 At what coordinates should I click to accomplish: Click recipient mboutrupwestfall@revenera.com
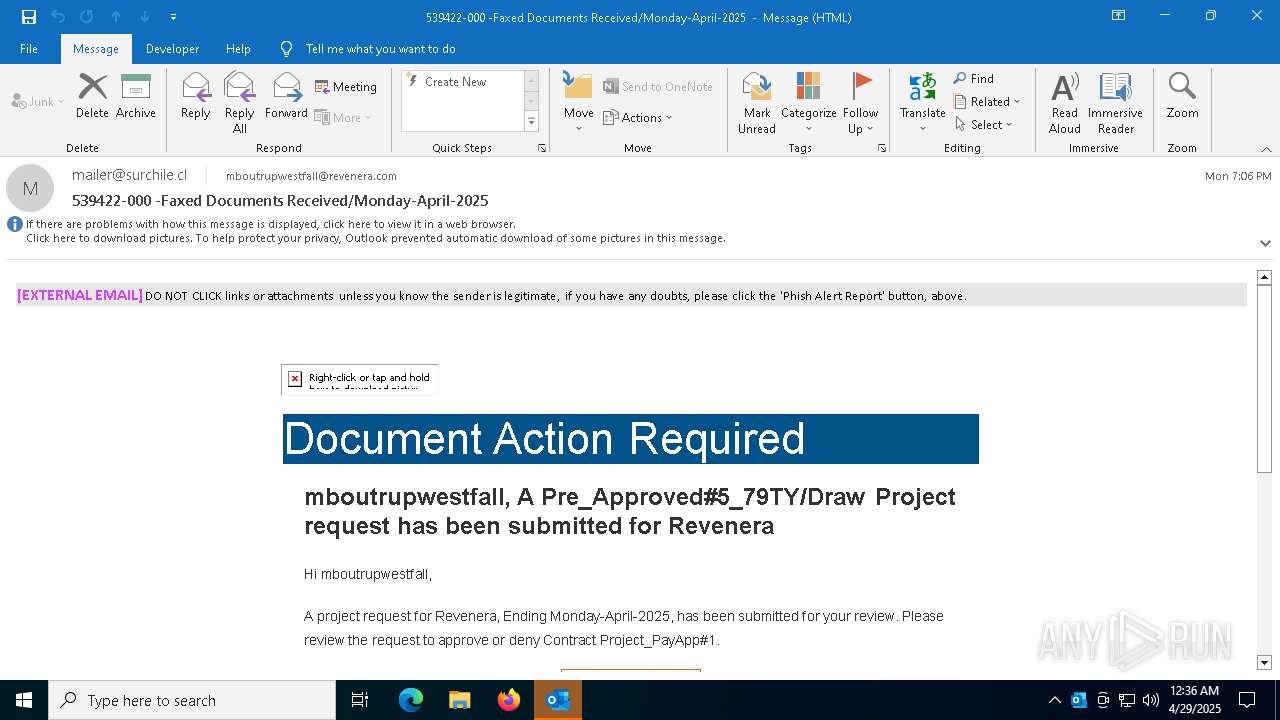[311, 176]
